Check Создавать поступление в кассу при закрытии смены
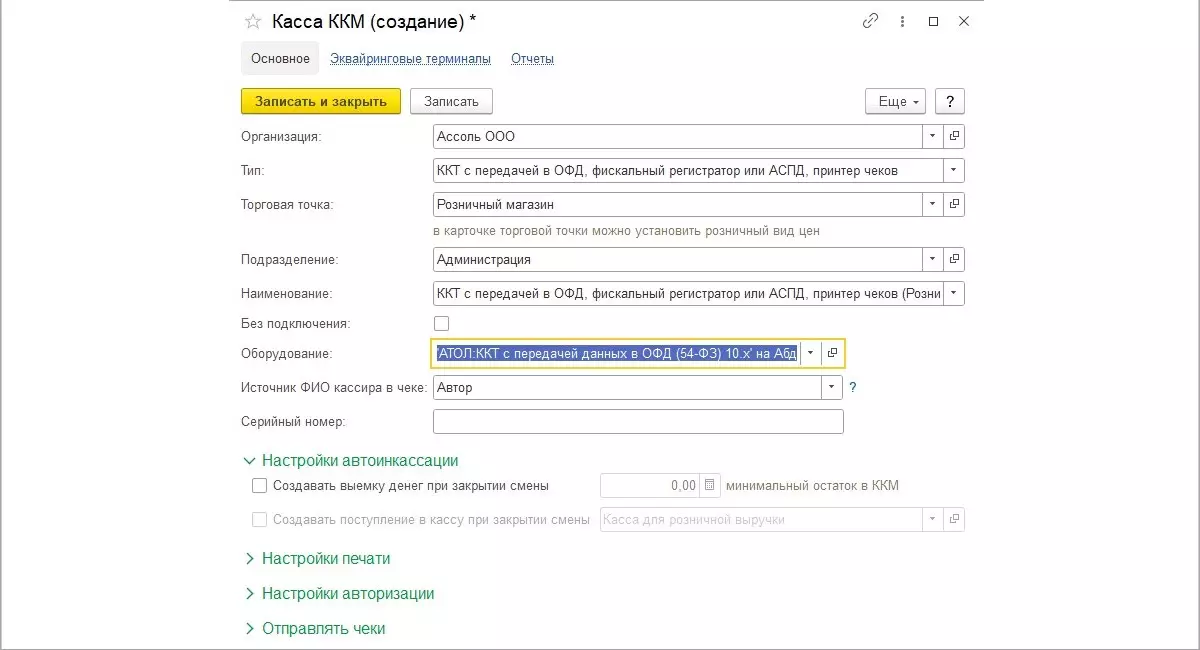Viewport: 1200px width, 650px height. (x=260, y=520)
